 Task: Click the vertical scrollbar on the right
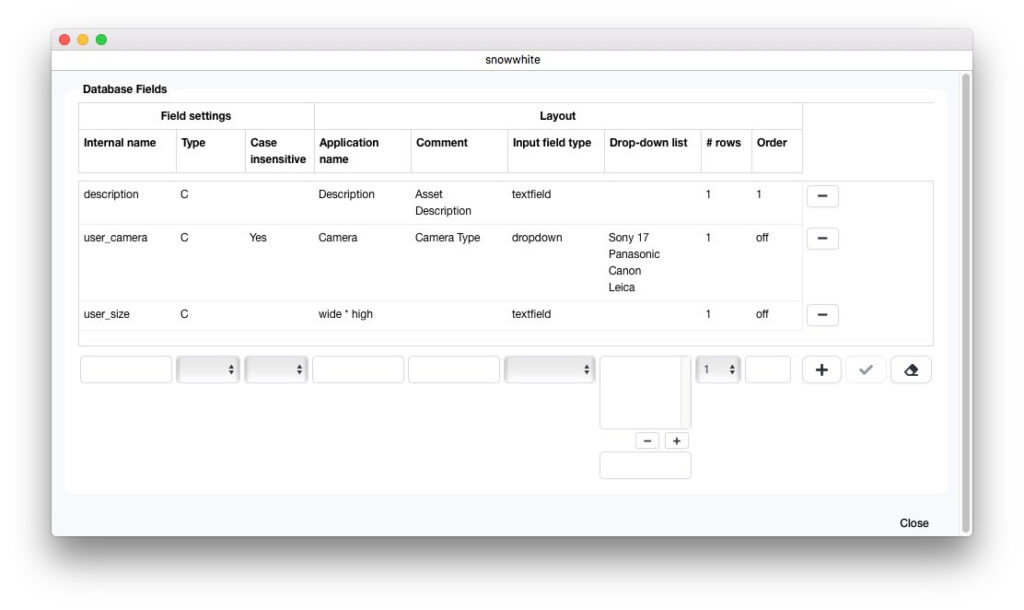coord(965,300)
